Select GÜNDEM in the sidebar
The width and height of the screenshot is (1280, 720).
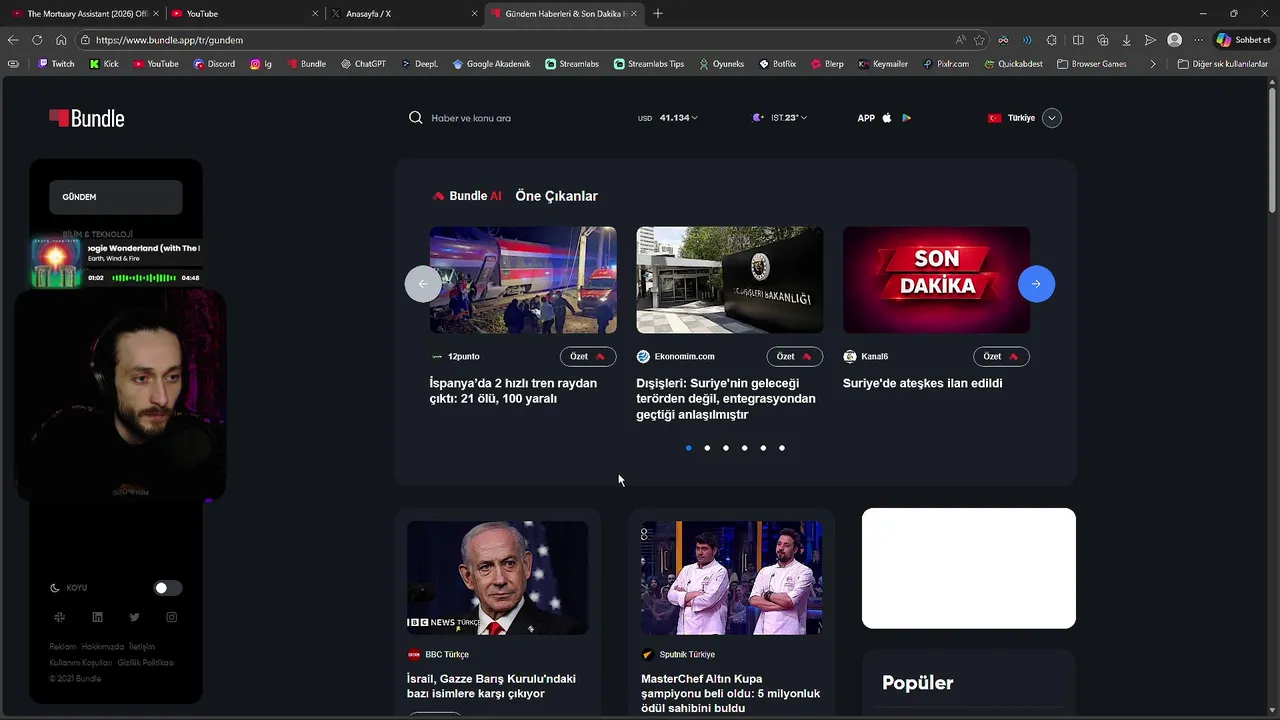116,197
